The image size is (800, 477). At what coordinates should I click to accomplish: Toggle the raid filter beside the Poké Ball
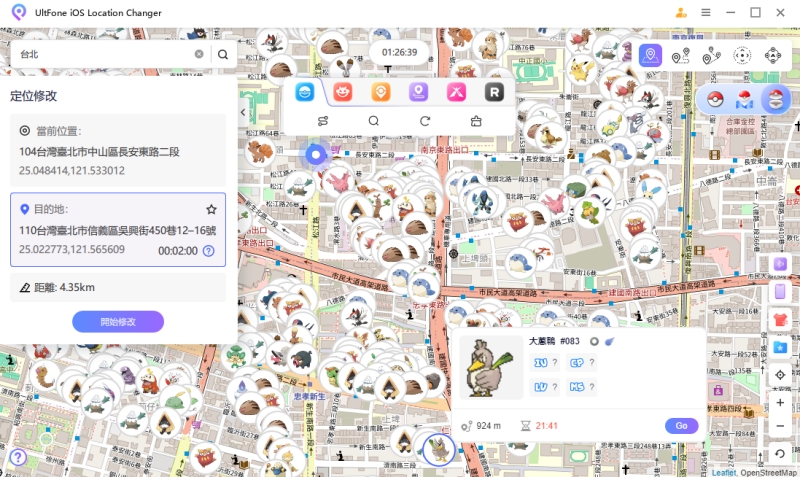(745, 99)
